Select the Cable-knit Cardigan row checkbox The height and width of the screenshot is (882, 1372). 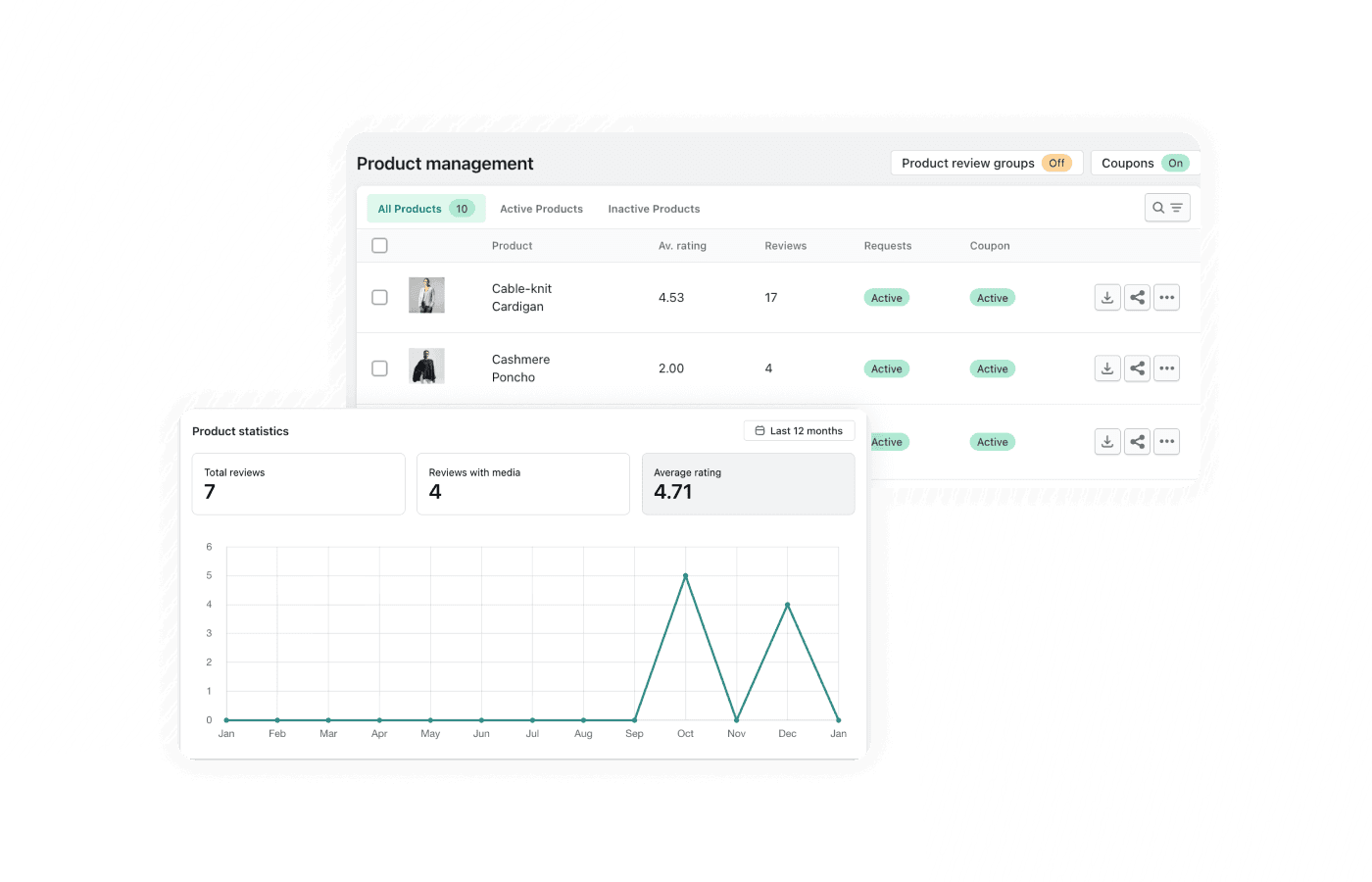click(x=379, y=297)
